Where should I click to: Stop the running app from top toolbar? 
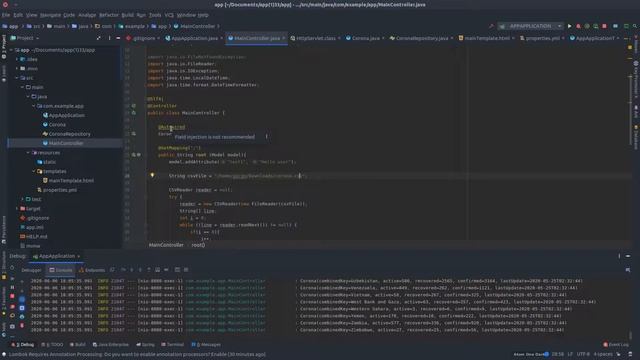point(604,26)
